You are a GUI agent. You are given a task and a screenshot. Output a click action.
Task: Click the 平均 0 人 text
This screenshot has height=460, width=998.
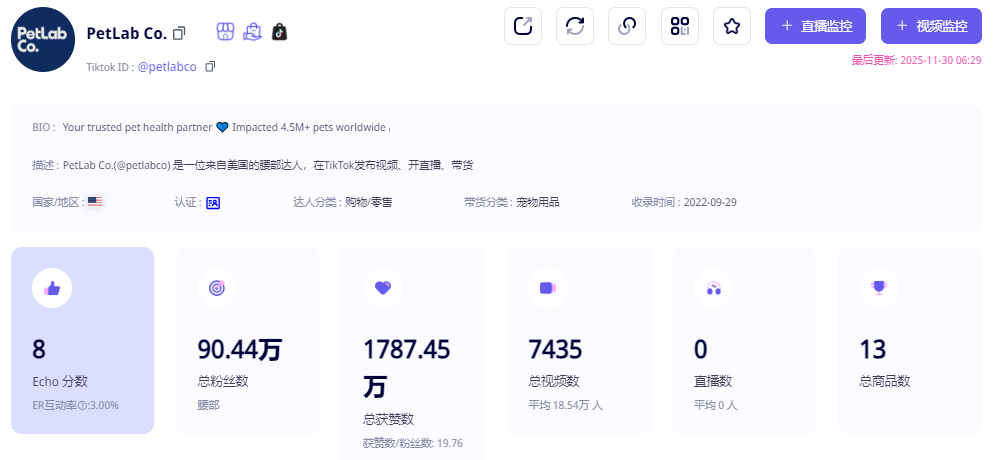tap(715, 405)
